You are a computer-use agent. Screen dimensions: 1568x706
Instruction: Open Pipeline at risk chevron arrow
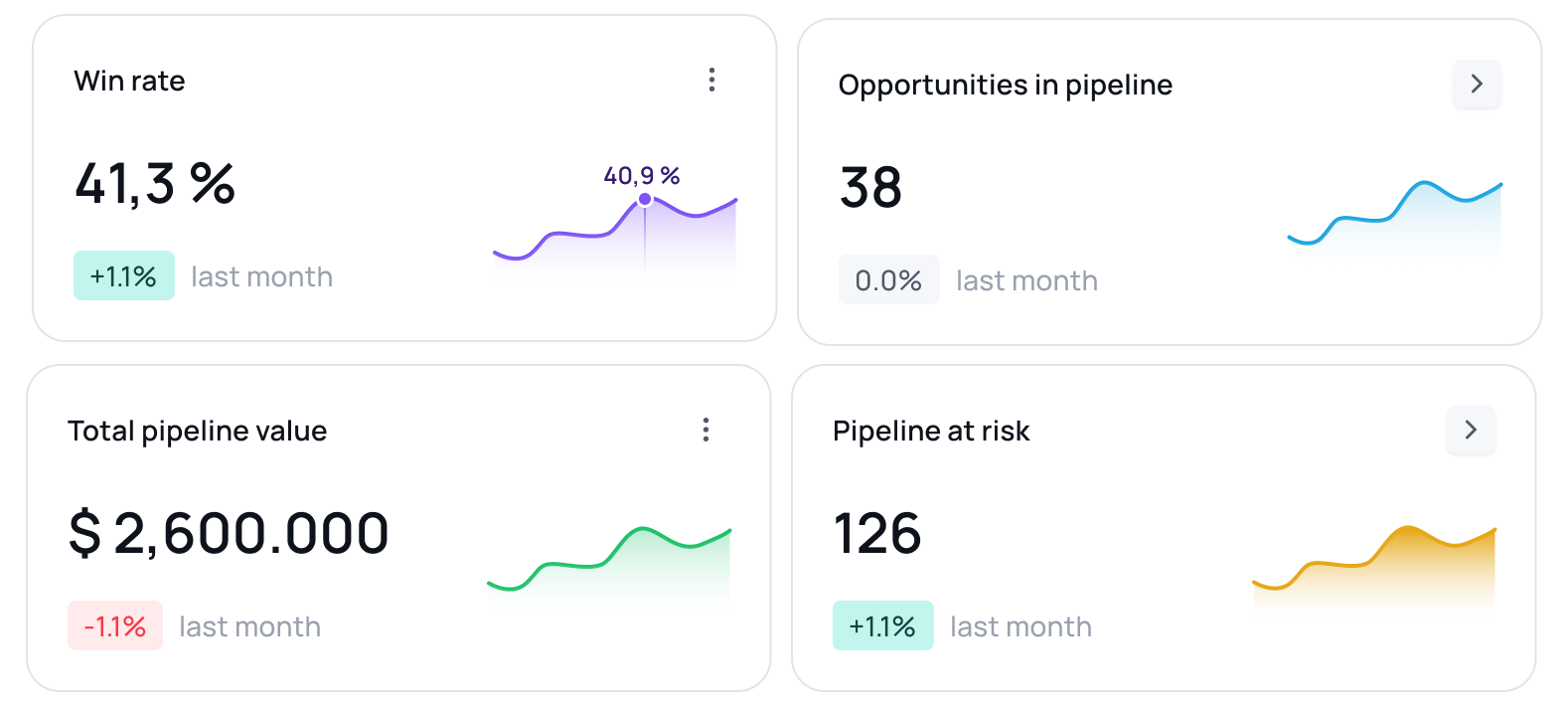(1471, 431)
